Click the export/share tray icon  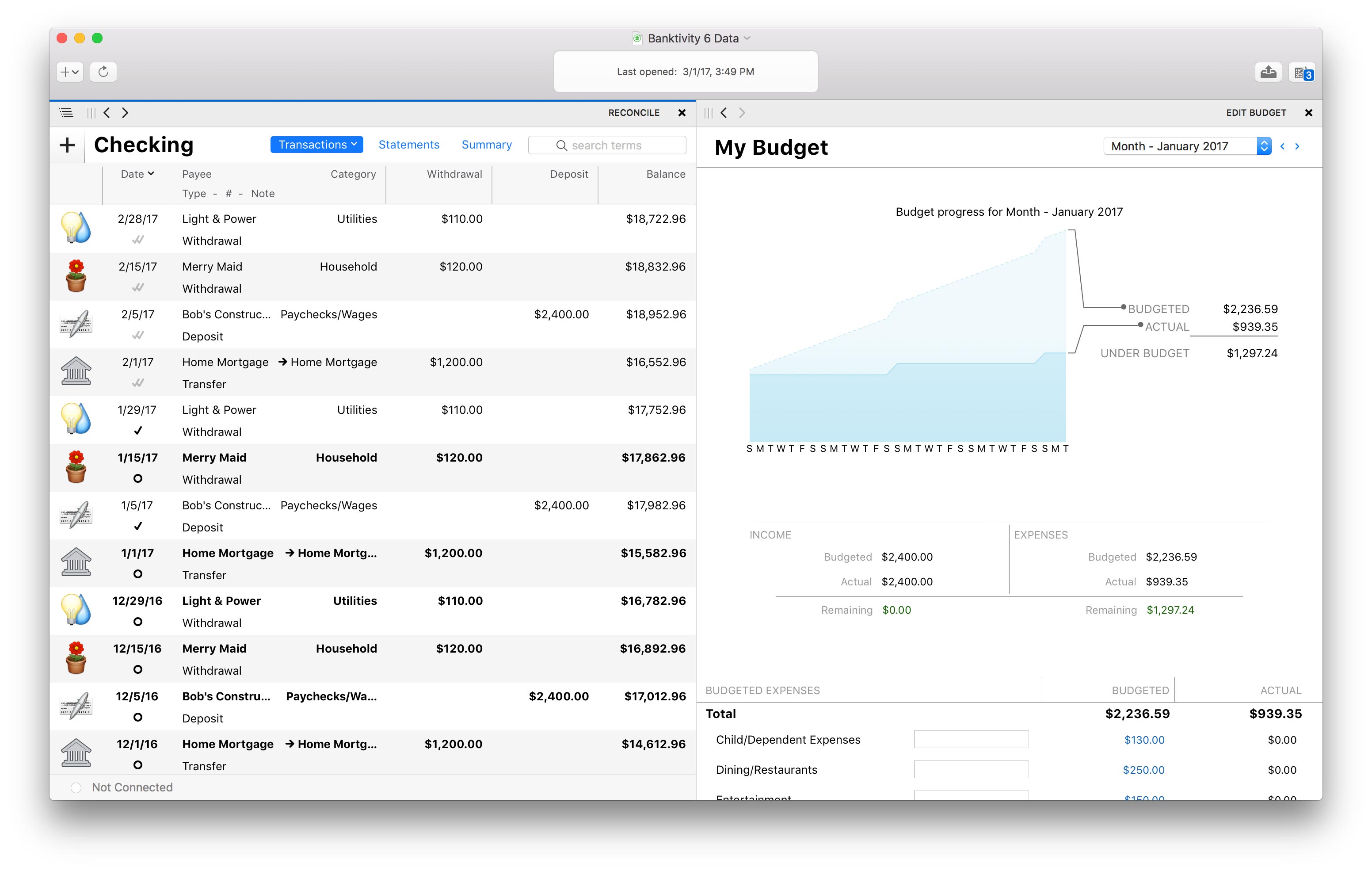click(x=1268, y=73)
